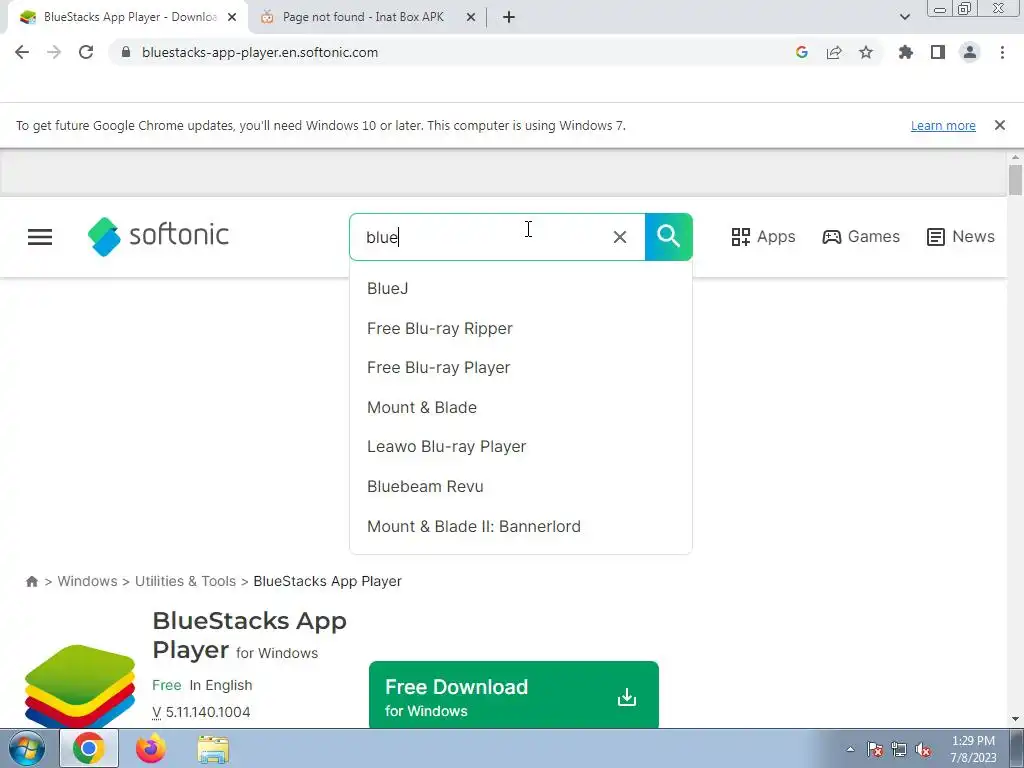View site info via the lock icon
This screenshot has width=1024, height=768.
pos(126,52)
